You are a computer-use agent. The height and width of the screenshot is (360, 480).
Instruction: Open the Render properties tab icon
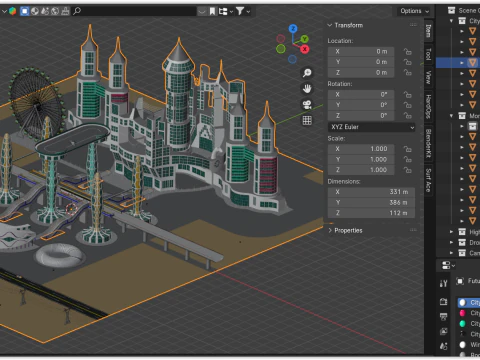click(443, 302)
